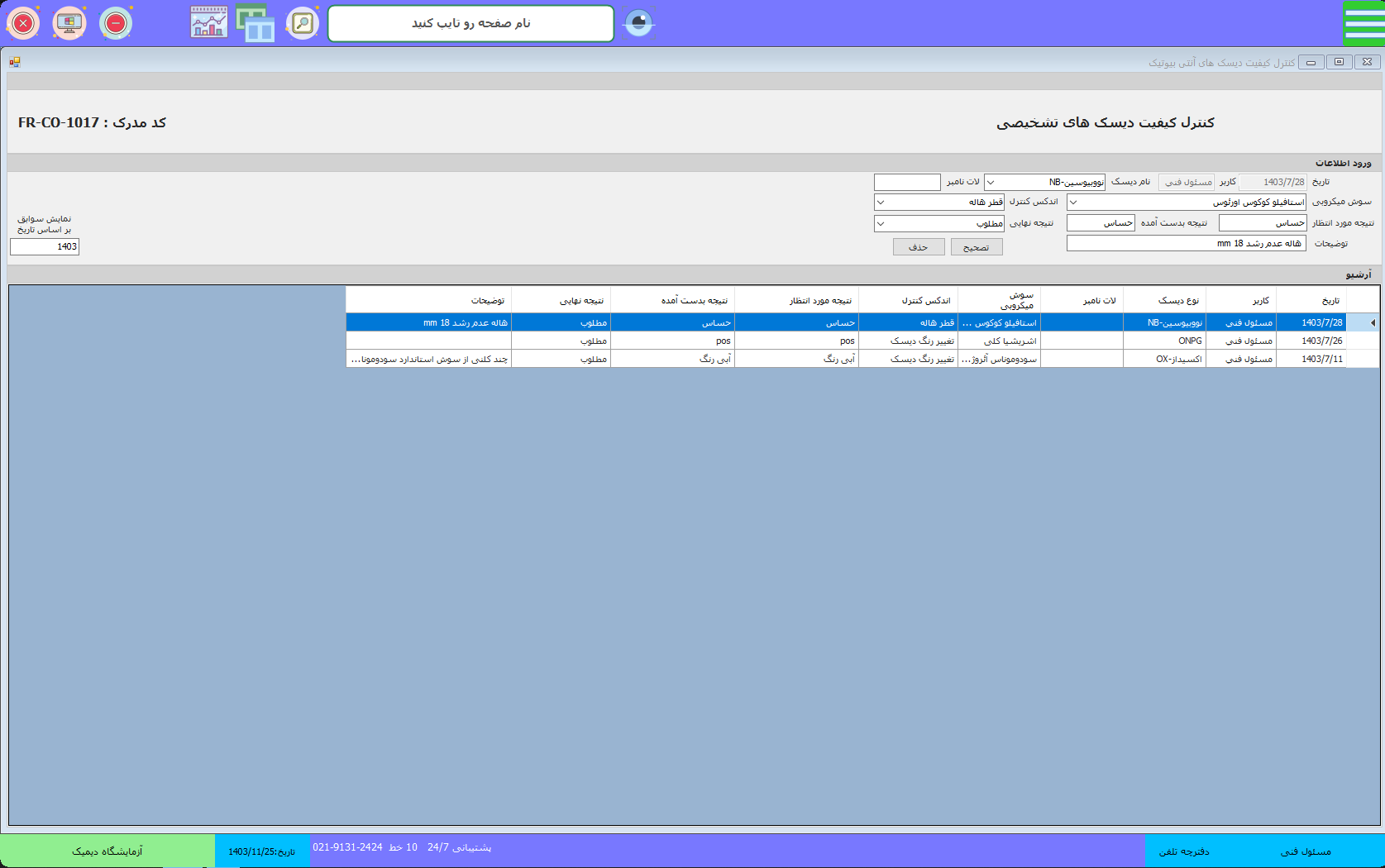Click the تصحیح (edit) button
Viewport: 1385px width, 868px height.
point(977,247)
